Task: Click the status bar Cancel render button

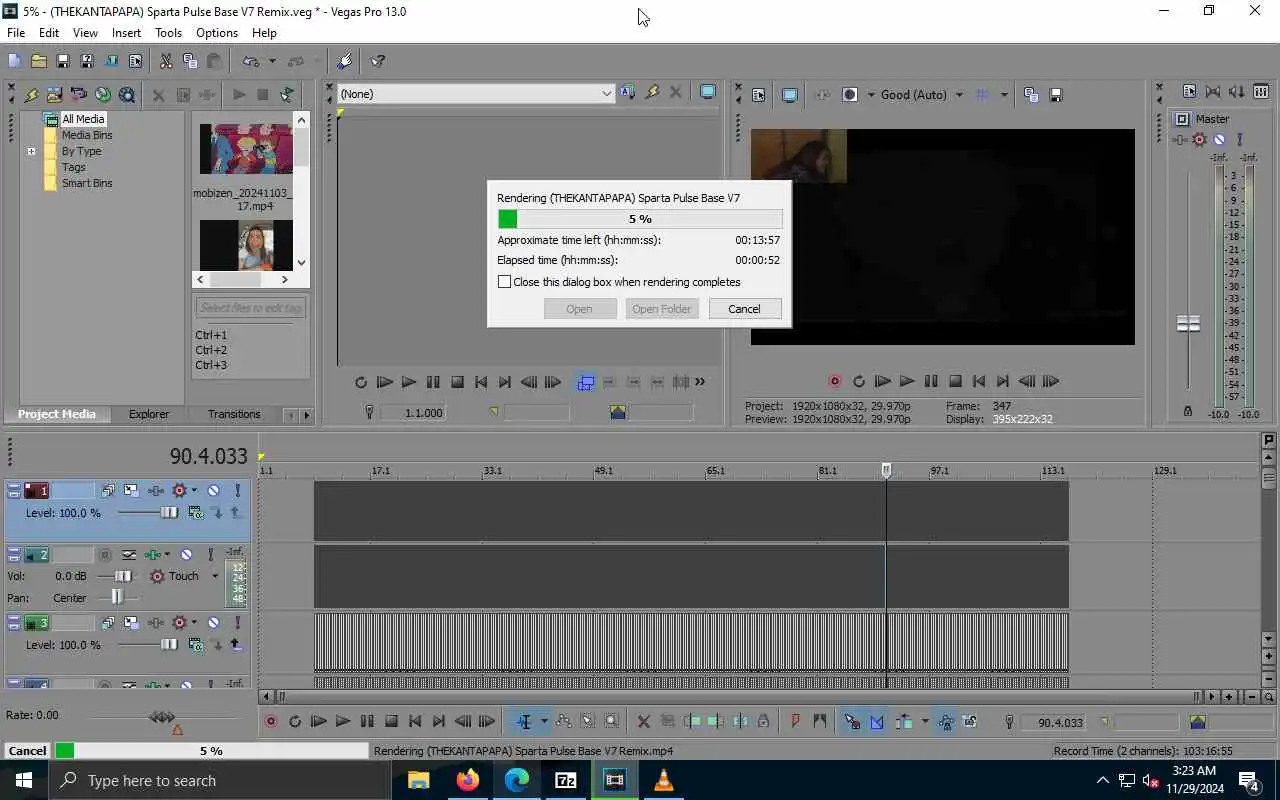Action: coord(27,751)
